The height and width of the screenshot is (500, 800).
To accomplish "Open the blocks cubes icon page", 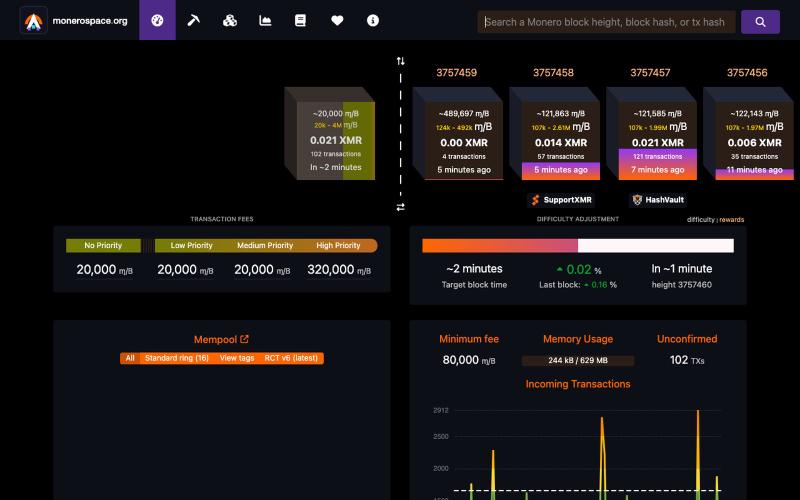I will 230,20.
